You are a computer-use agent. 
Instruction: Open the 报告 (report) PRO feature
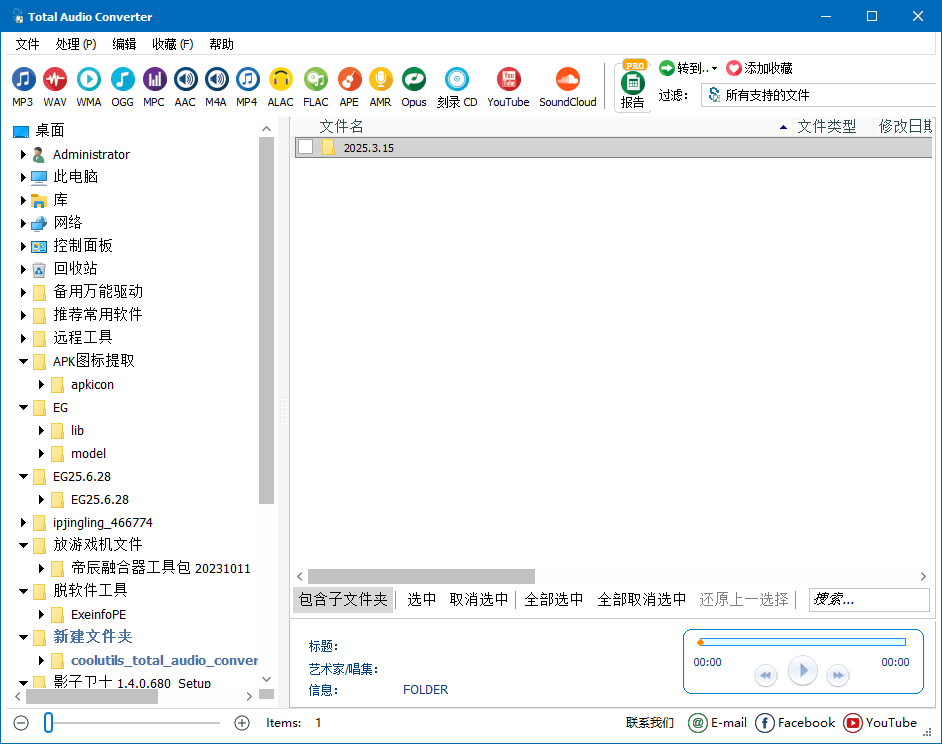(x=633, y=86)
